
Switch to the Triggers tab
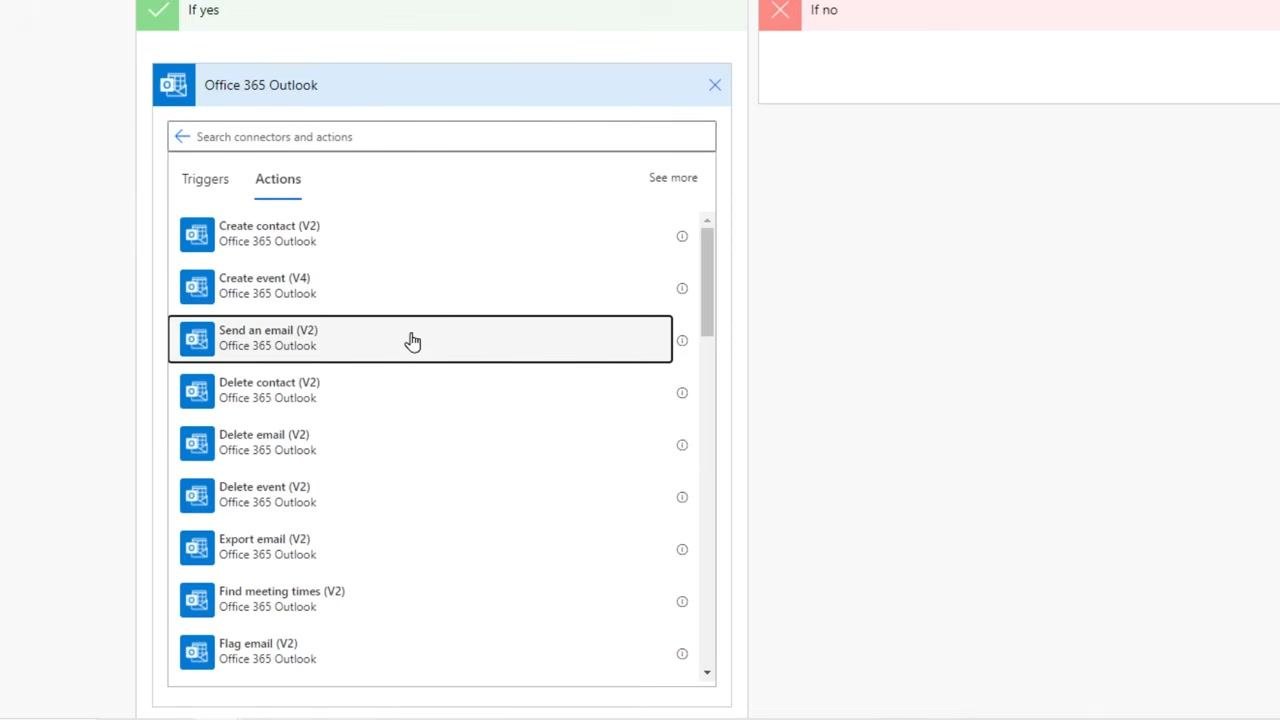[205, 179]
